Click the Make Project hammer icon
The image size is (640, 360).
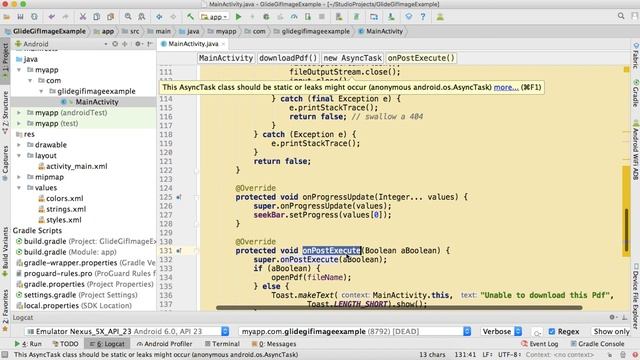[x=190, y=17]
